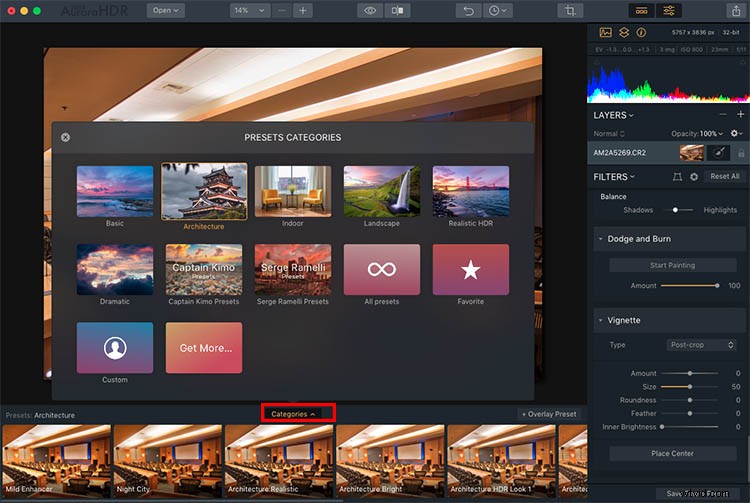
Task: Toggle the compare before/after split view
Action: tap(397, 11)
